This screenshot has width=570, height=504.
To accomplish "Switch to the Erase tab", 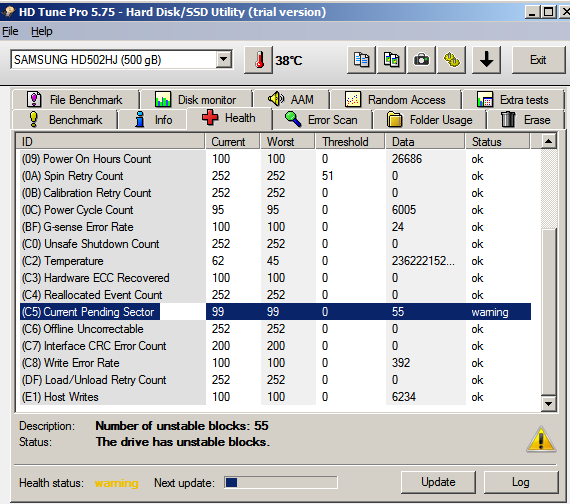I will click(526, 120).
